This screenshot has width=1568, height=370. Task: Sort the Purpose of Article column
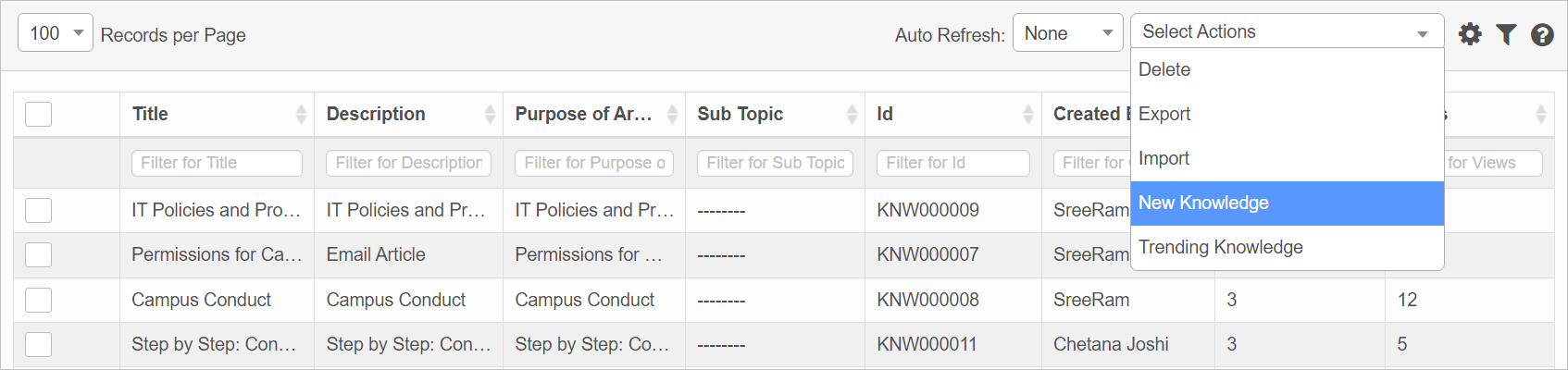[672, 114]
